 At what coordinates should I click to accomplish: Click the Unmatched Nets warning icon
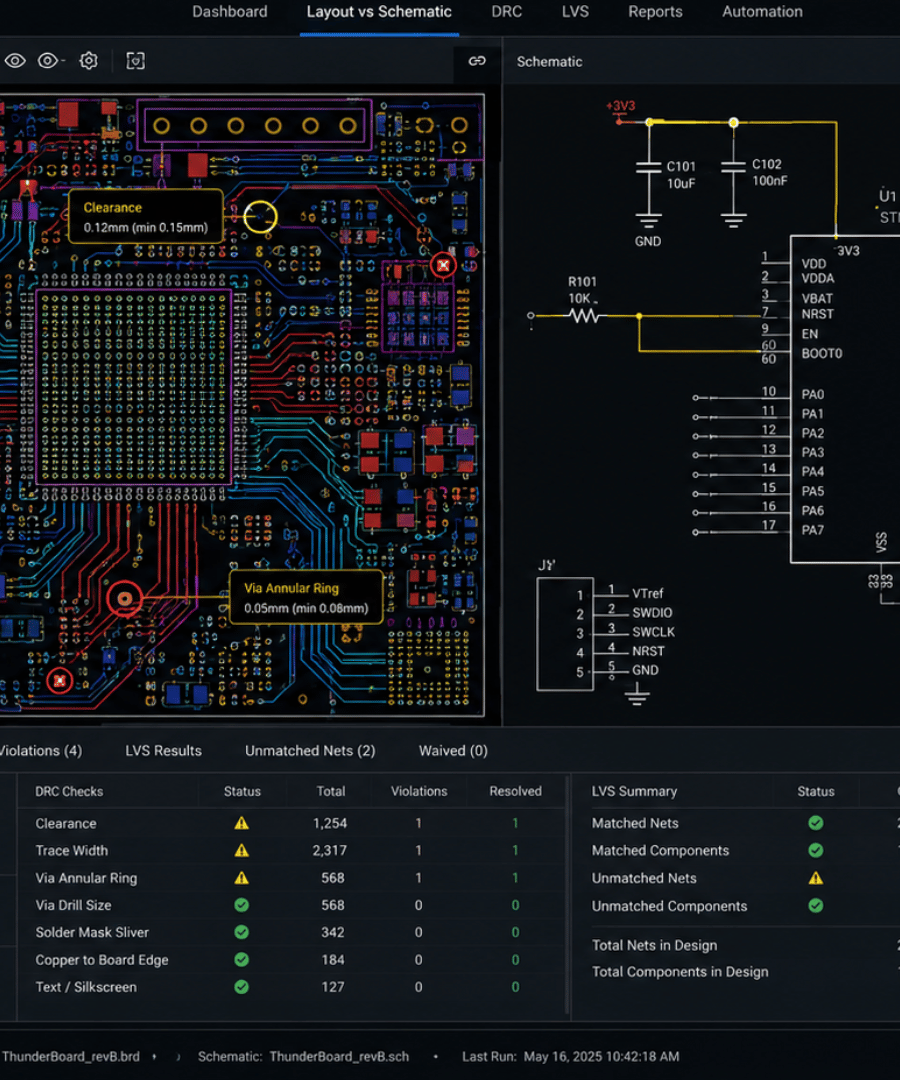point(816,878)
